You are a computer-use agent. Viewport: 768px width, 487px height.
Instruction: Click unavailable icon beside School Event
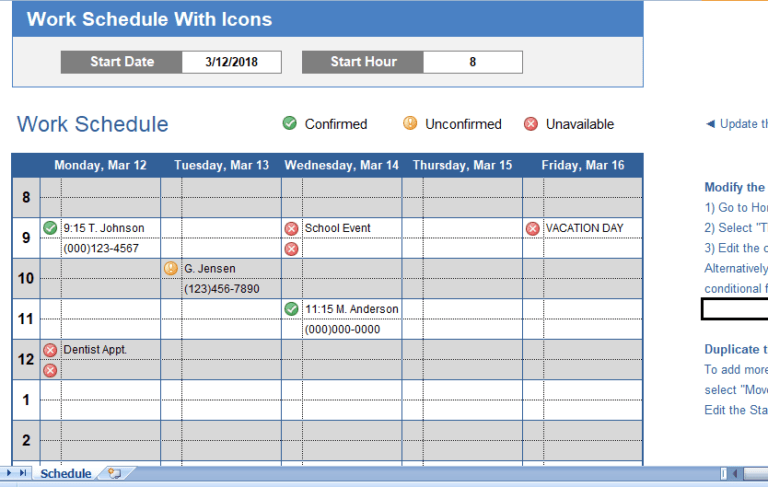tap(291, 228)
